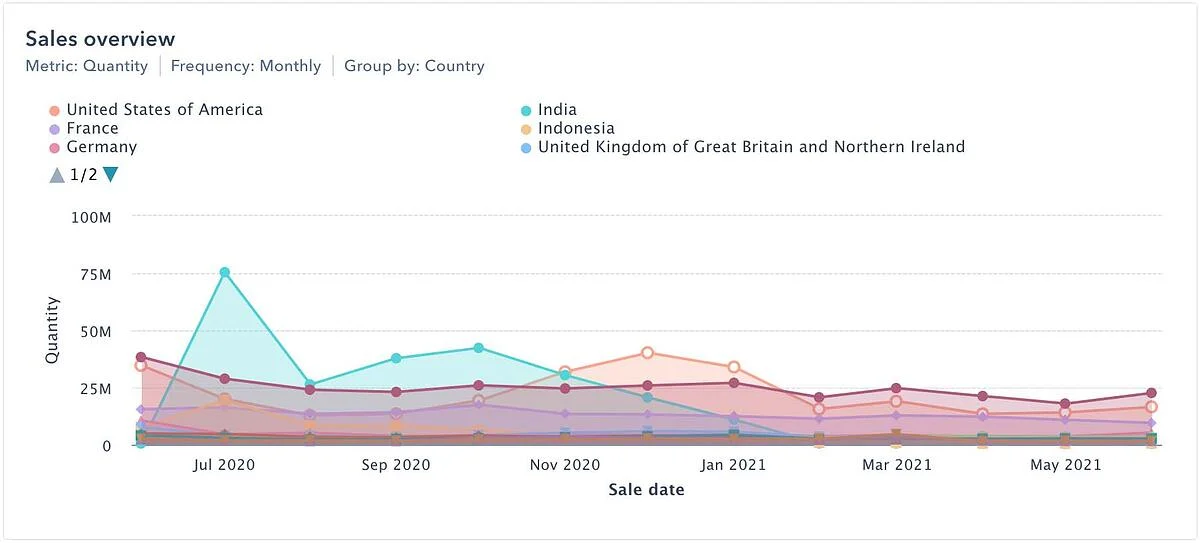
Task: Open the Group by: Country option
Action: click(x=414, y=66)
